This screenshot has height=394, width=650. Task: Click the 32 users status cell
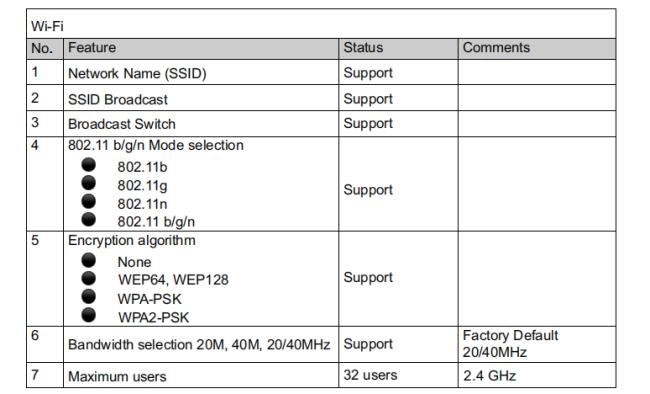398,376
